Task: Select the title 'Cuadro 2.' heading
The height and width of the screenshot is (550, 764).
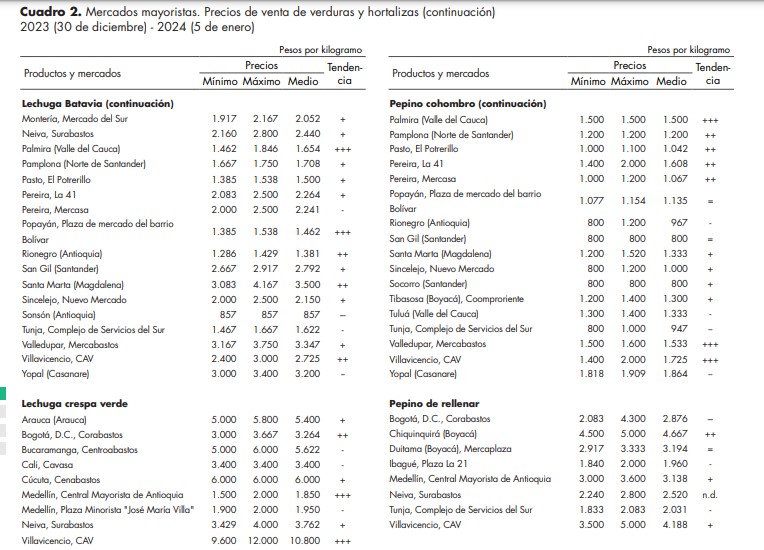Action: click(51, 12)
